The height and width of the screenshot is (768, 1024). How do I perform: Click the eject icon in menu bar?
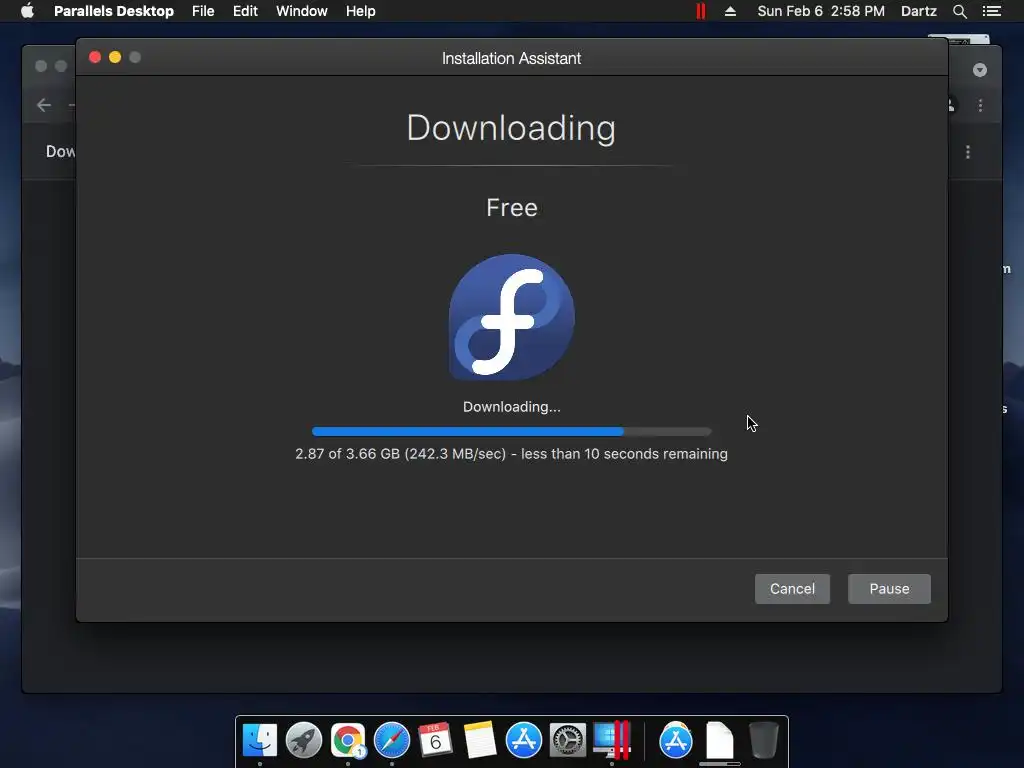(x=730, y=11)
